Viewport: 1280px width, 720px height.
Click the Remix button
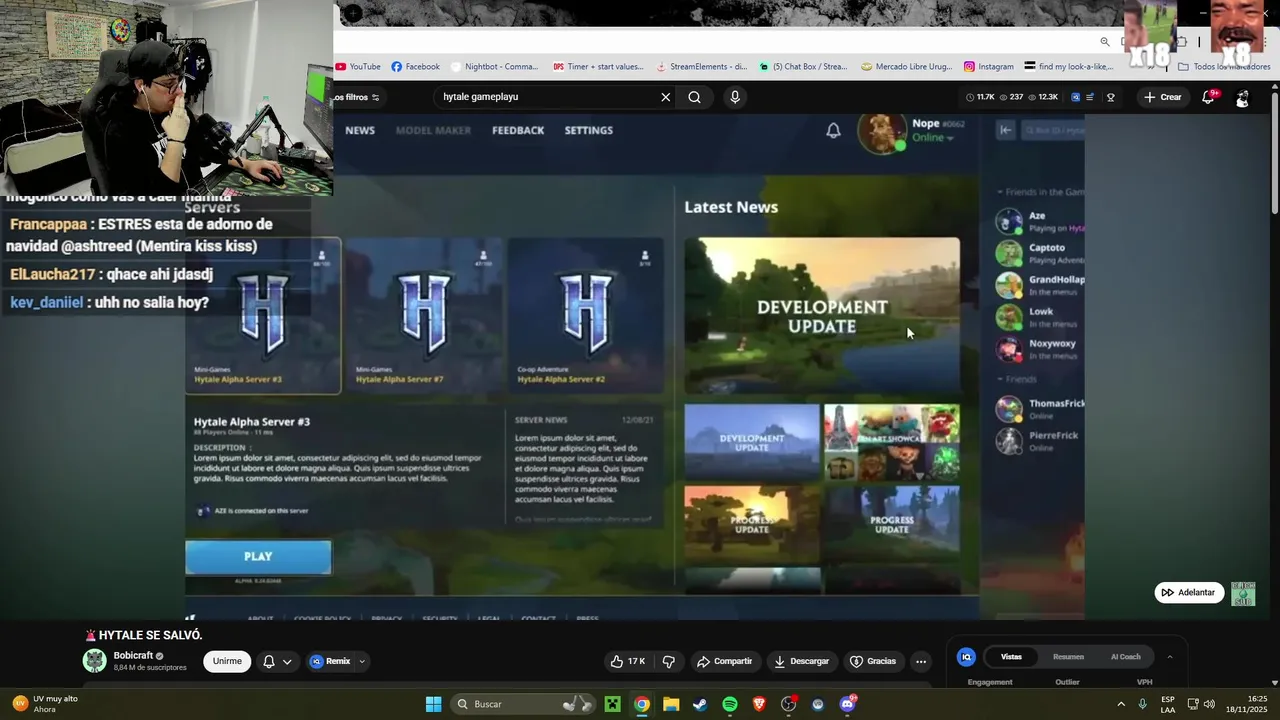click(x=330, y=661)
